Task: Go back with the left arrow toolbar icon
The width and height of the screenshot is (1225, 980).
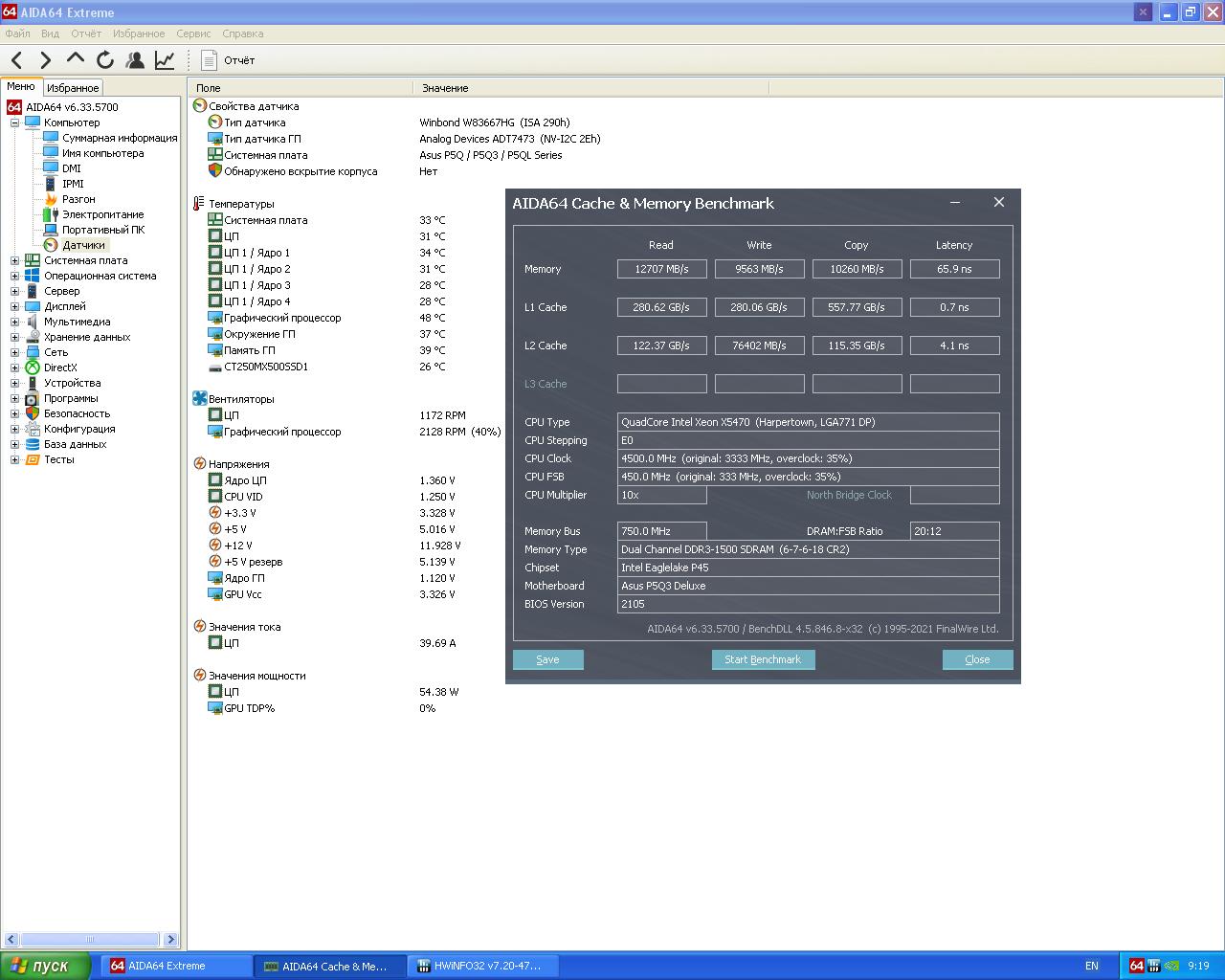Action: 16,60
